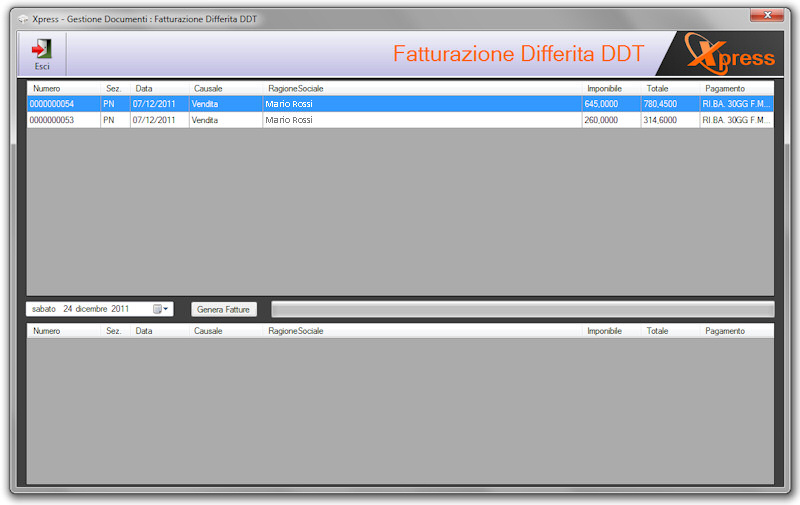Select document number 0000000054

tap(63, 104)
